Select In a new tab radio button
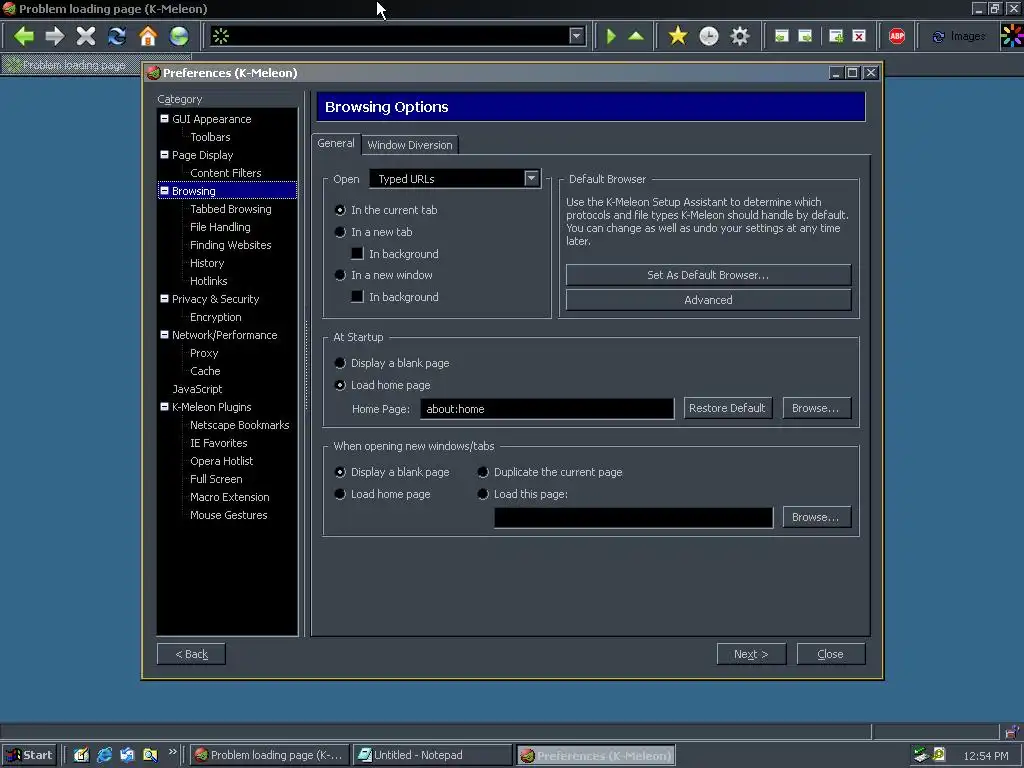Viewport: 1024px width, 768px height. (x=340, y=232)
